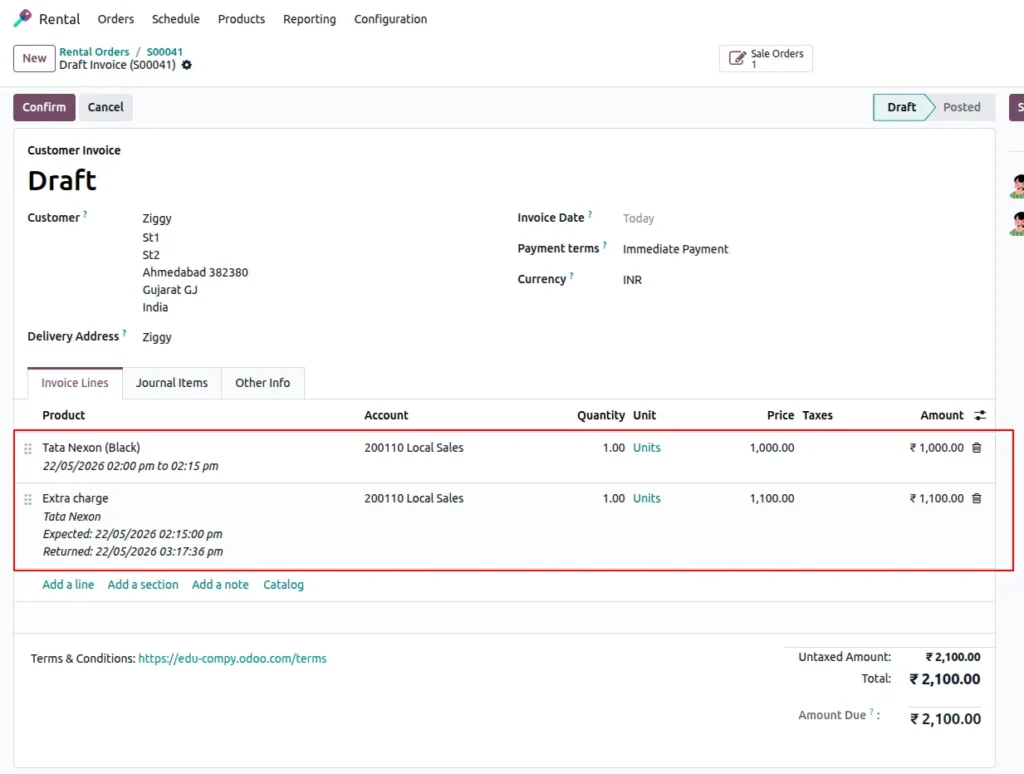Click the Invoice Date help question mark
Viewport: 1024px width, 774px height.
(x=590, y=214)
